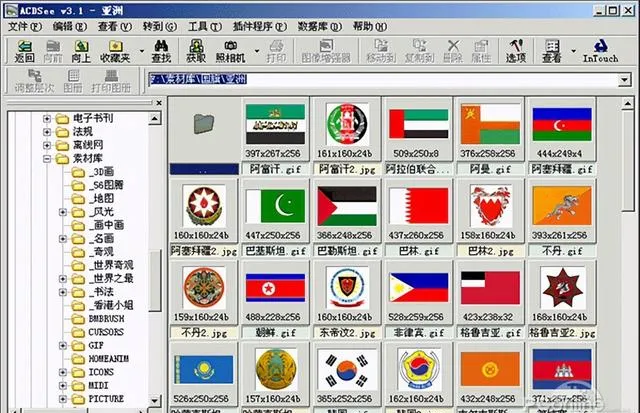
Task: Select the CURSORS folder in tree
Action: coord(106,332)
